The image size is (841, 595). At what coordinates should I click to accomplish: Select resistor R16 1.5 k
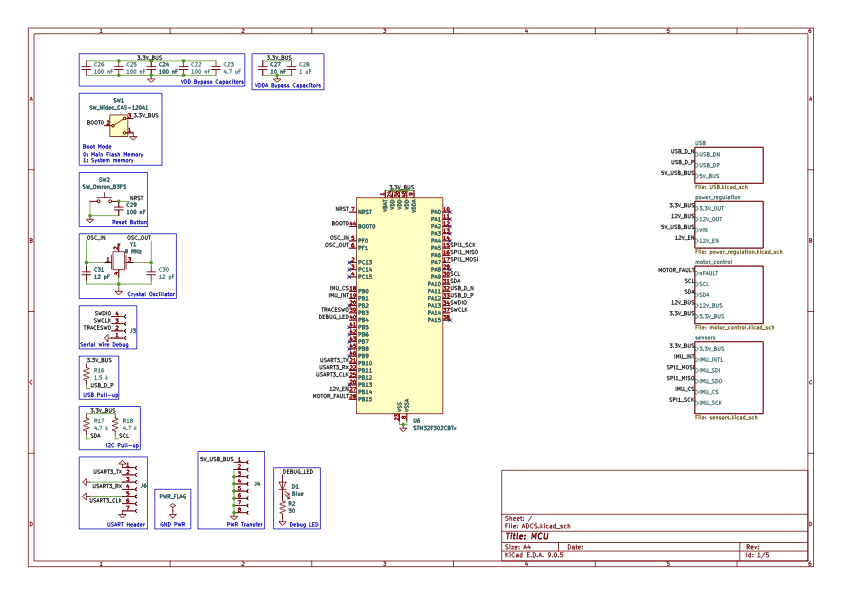pyautogui.click(x=86, y=374)
